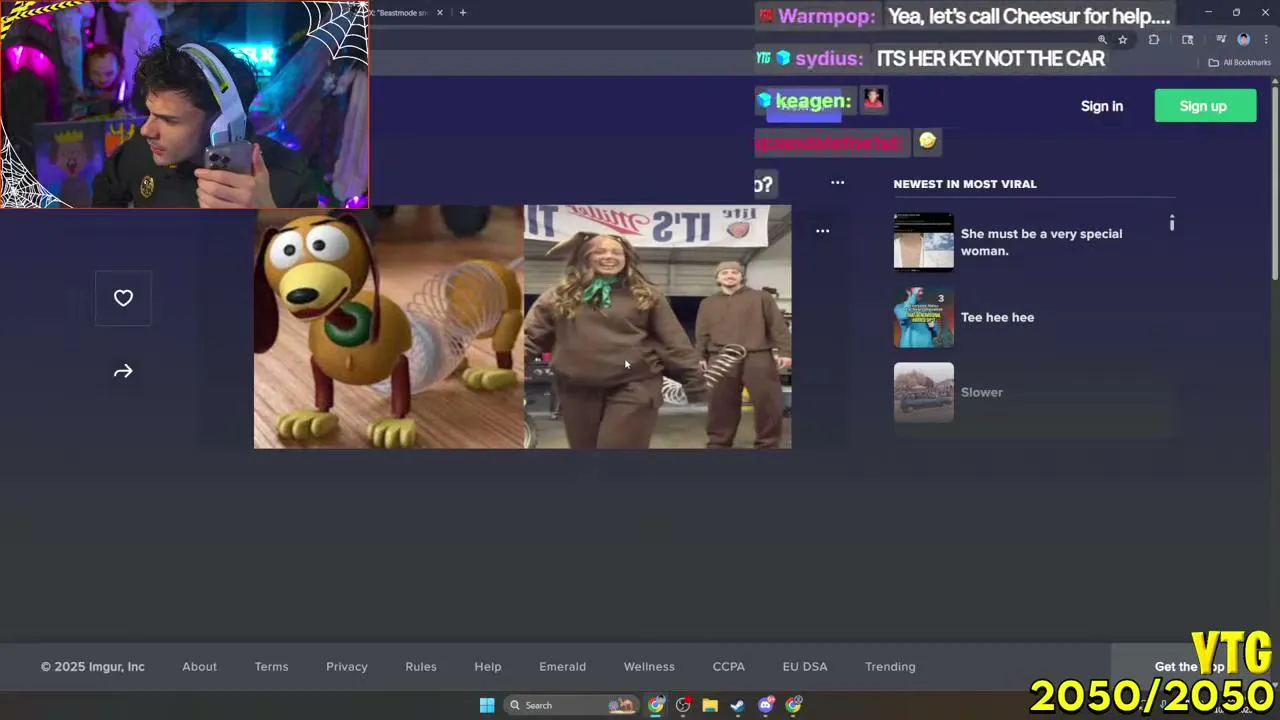Like the post with the heart icon
Viewport: 1280px width, 720px height.
(x=123, y=298)
